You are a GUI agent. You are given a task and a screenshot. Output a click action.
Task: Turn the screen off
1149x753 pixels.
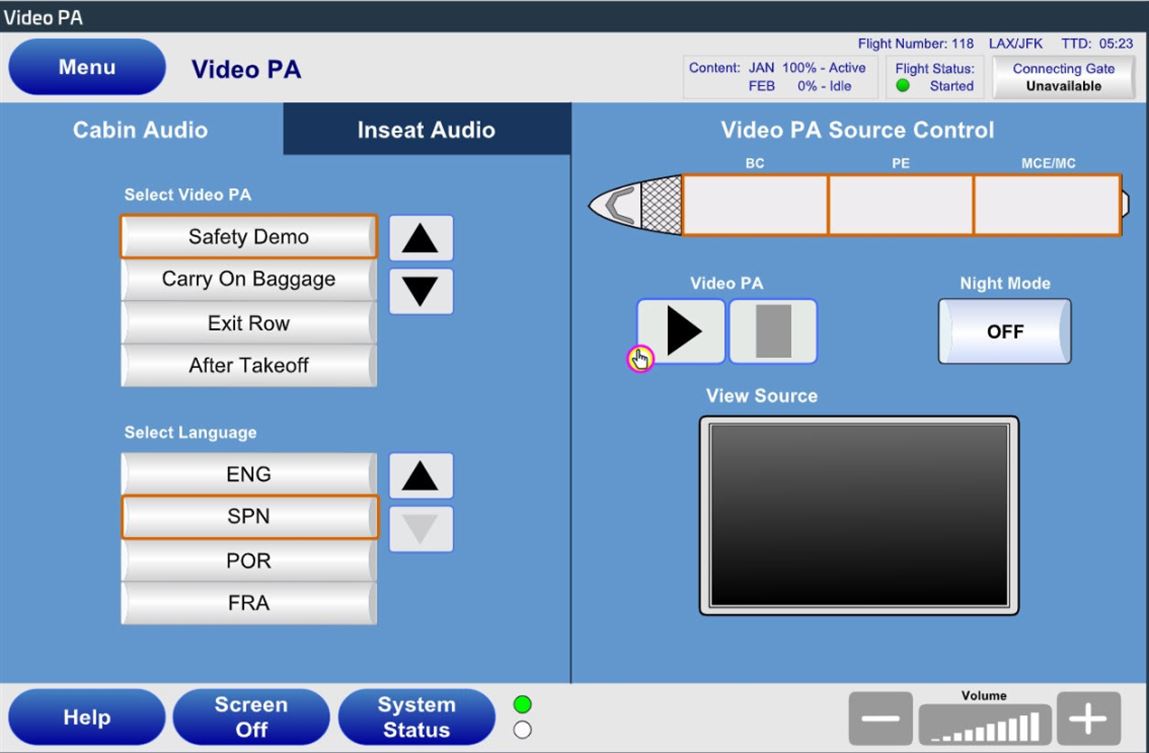point(251,717)
